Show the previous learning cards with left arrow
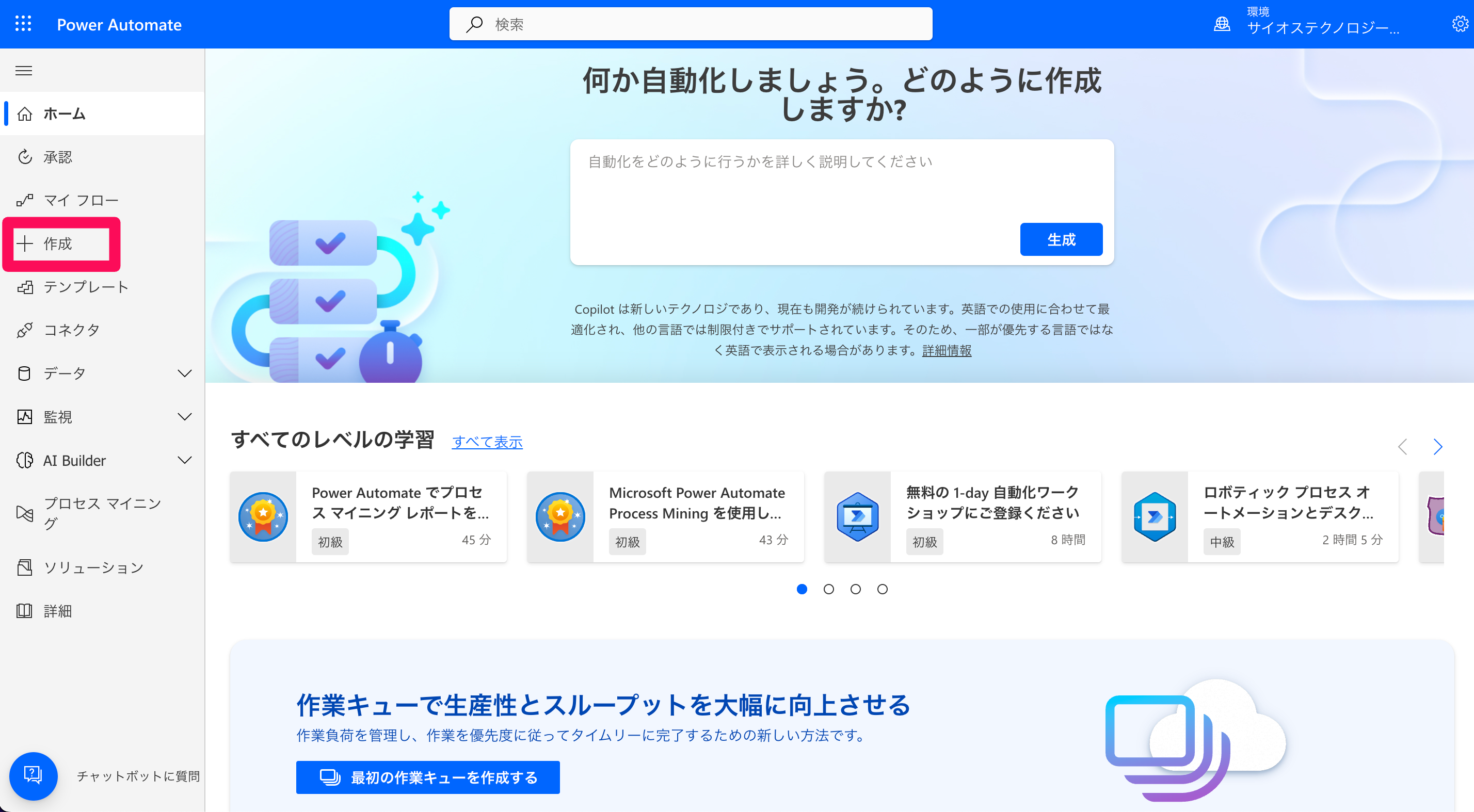Image resolution: width=1474 pixels, height=812 pixels. point(1402,447)
